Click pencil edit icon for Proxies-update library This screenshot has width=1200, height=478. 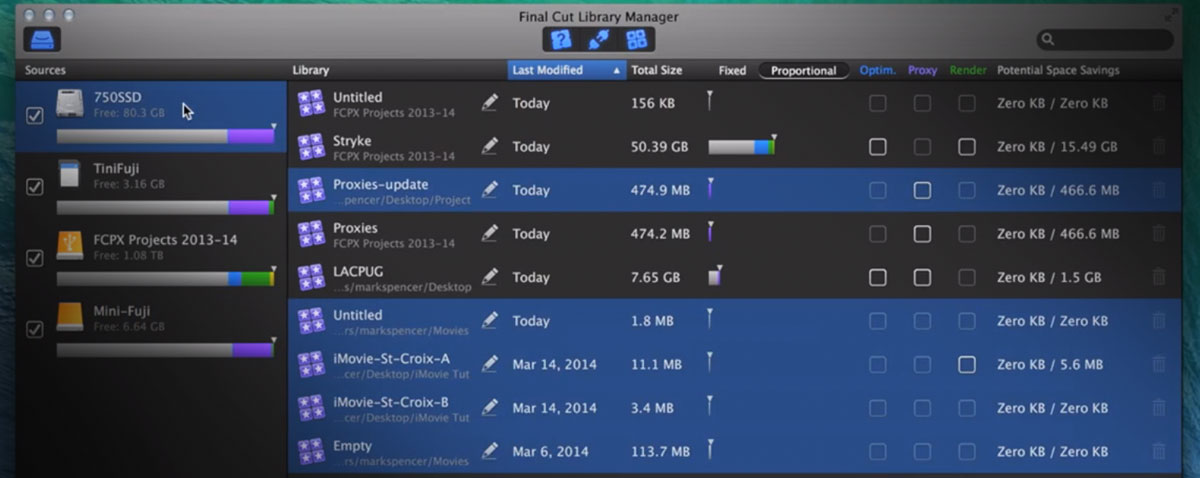click(489, 189)
